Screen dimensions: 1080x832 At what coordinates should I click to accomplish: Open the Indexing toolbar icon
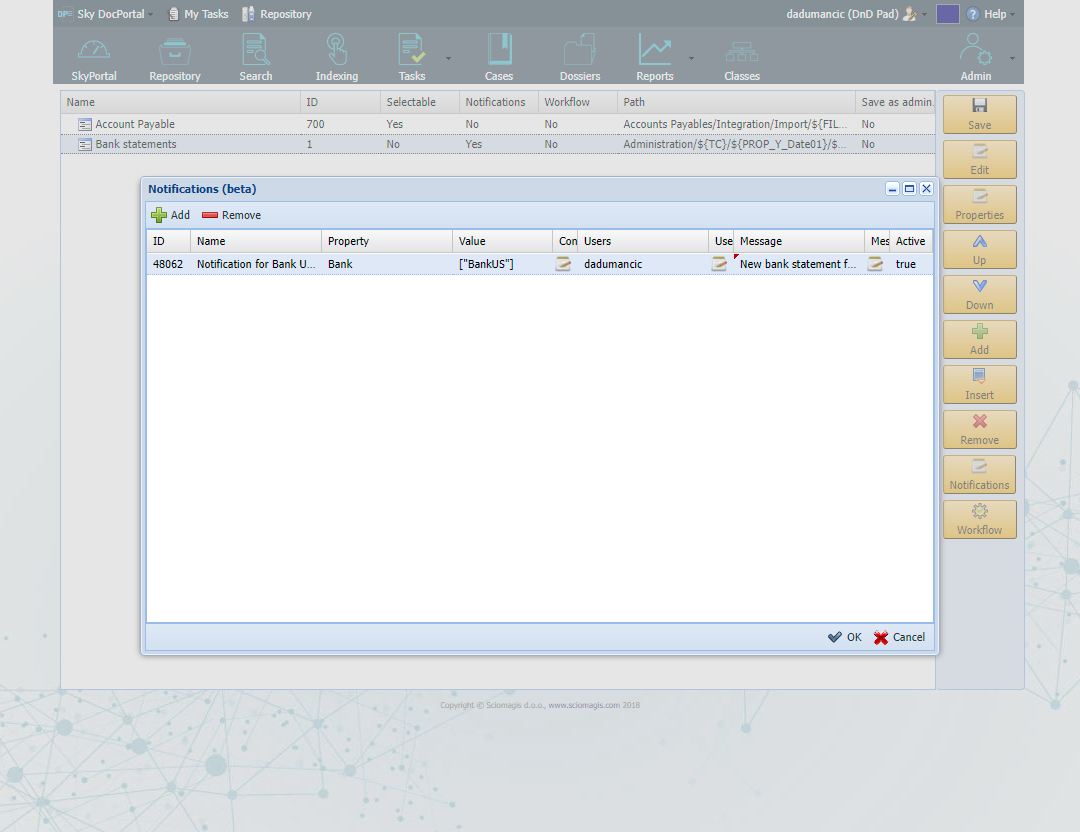click(x=337, y=56)
